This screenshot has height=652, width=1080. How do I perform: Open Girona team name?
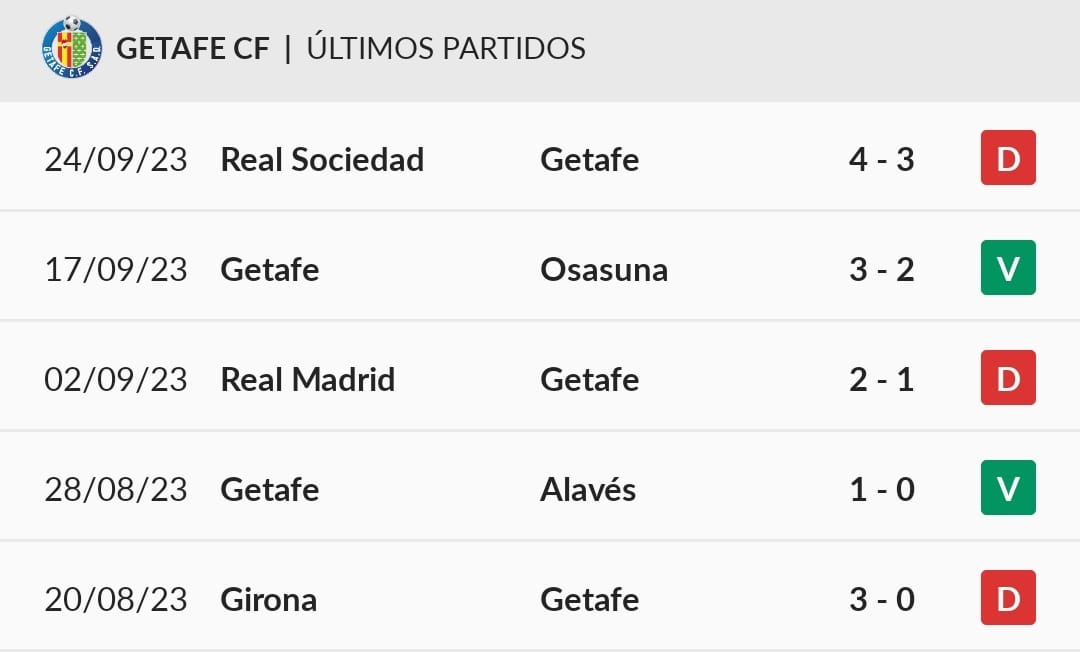pyautogui.click(x=269, y=599)
